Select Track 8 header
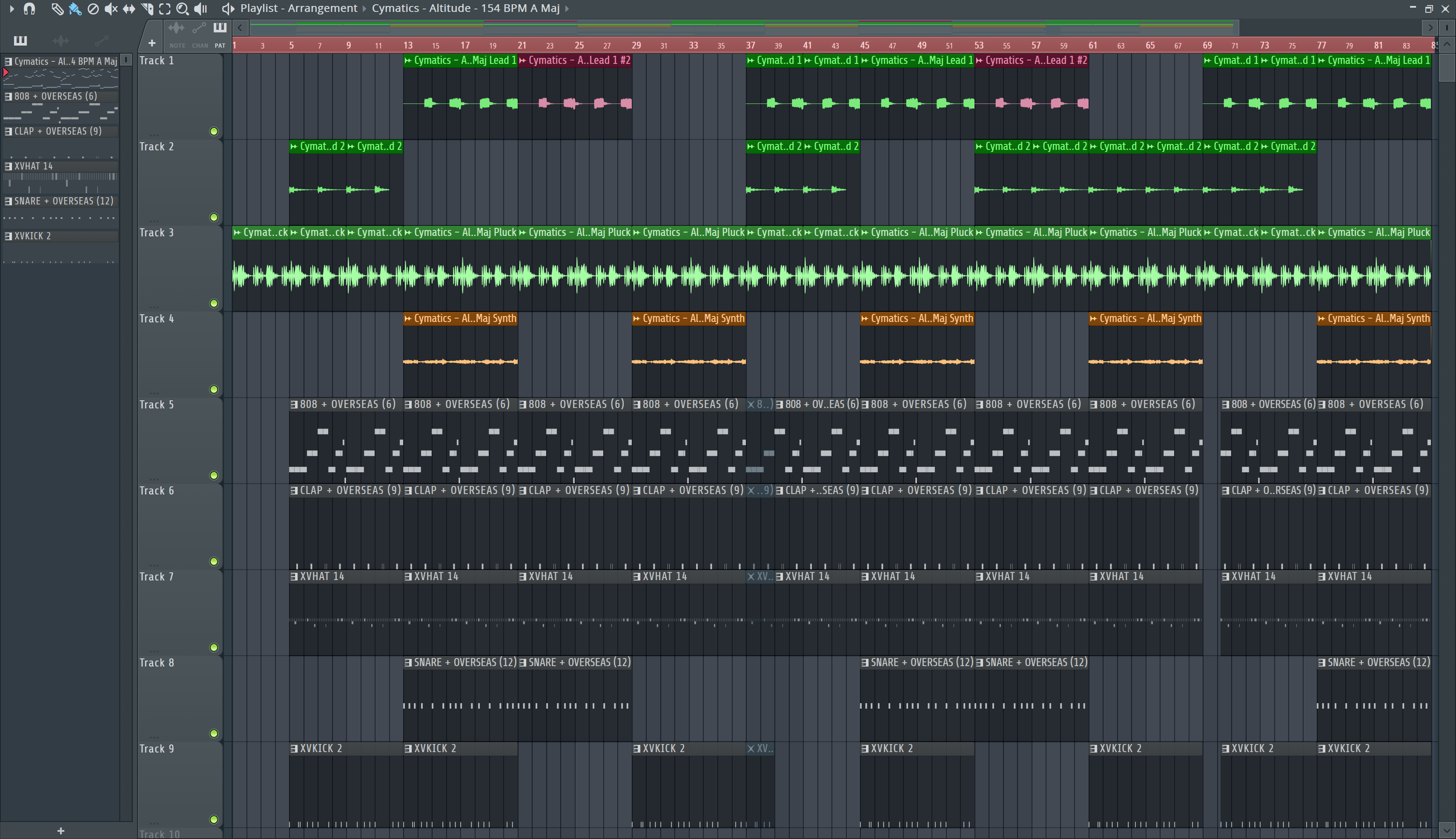 pyautogui.click(x=180, y=698)
